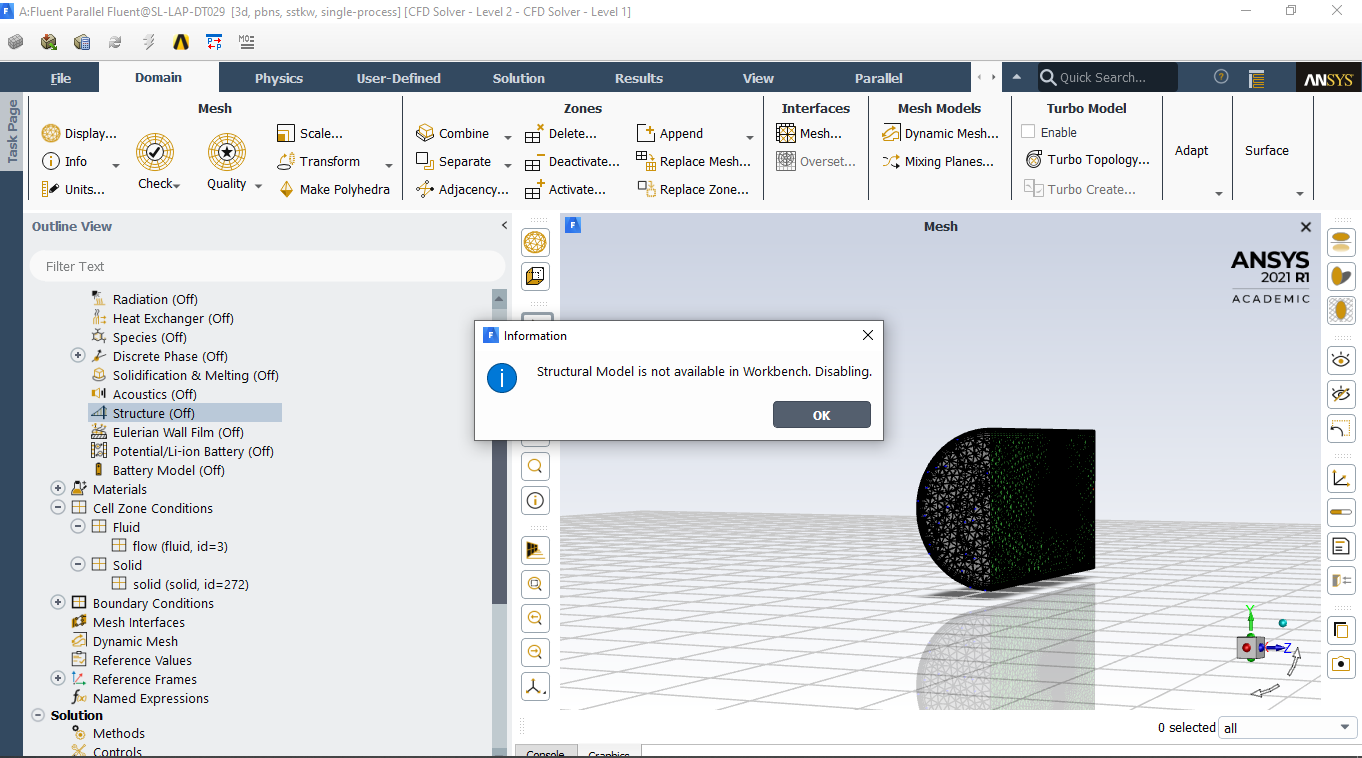Switch to the Solution ribbon tab
This screenshot has height=758, width=1362.
click(x=519, y=78)
